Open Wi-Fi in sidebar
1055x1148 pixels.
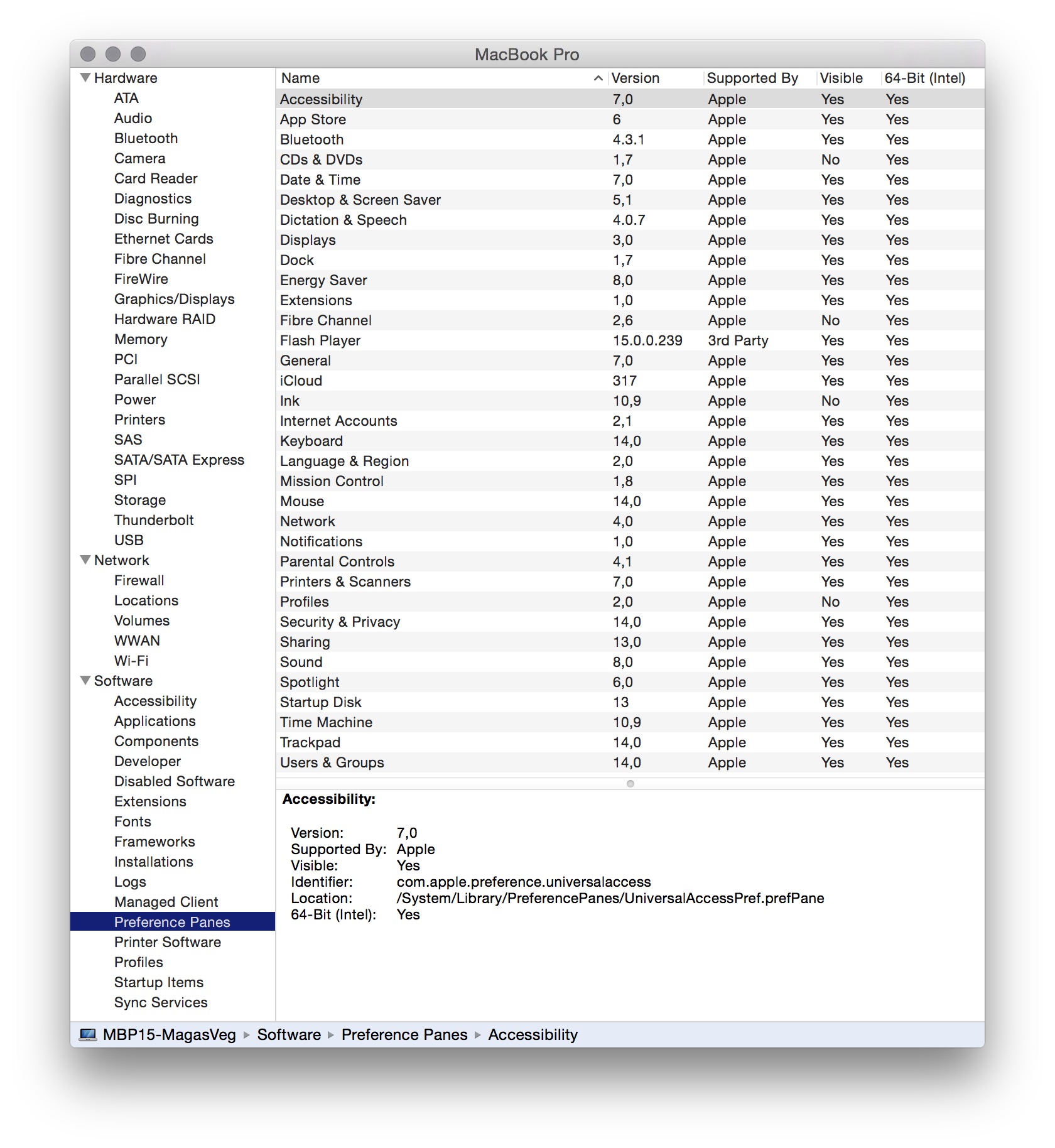131,661
